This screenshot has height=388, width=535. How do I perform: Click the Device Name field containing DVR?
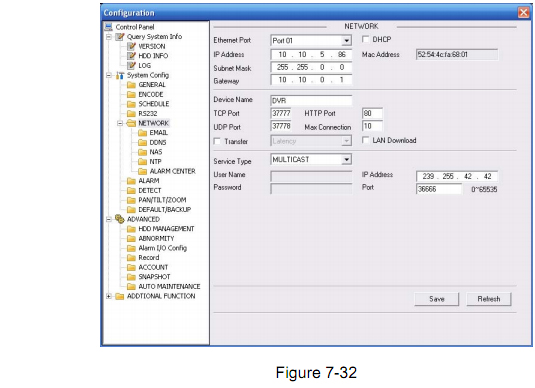[311, 101]
